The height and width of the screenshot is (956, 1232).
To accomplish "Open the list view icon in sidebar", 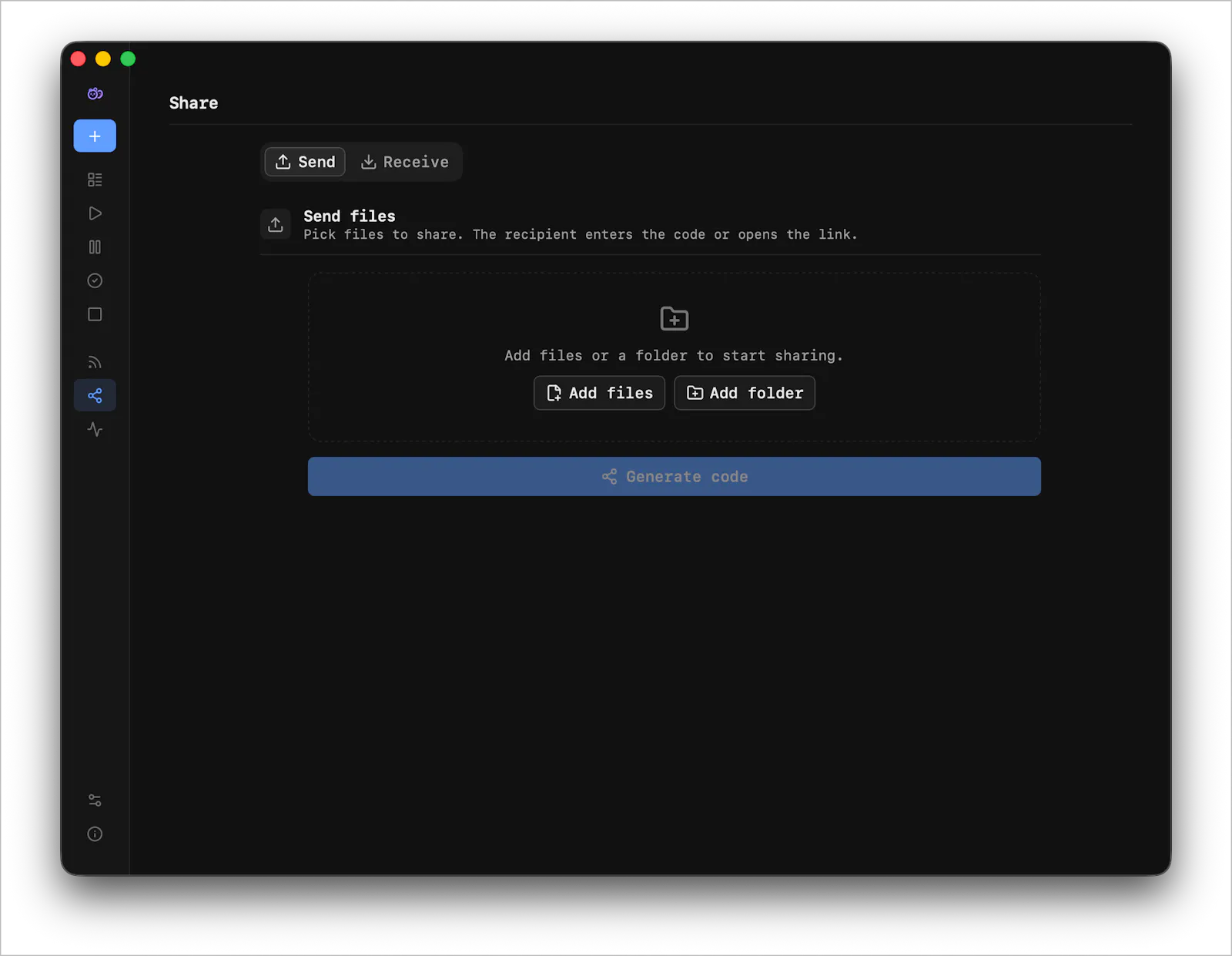I will (95, 179).
